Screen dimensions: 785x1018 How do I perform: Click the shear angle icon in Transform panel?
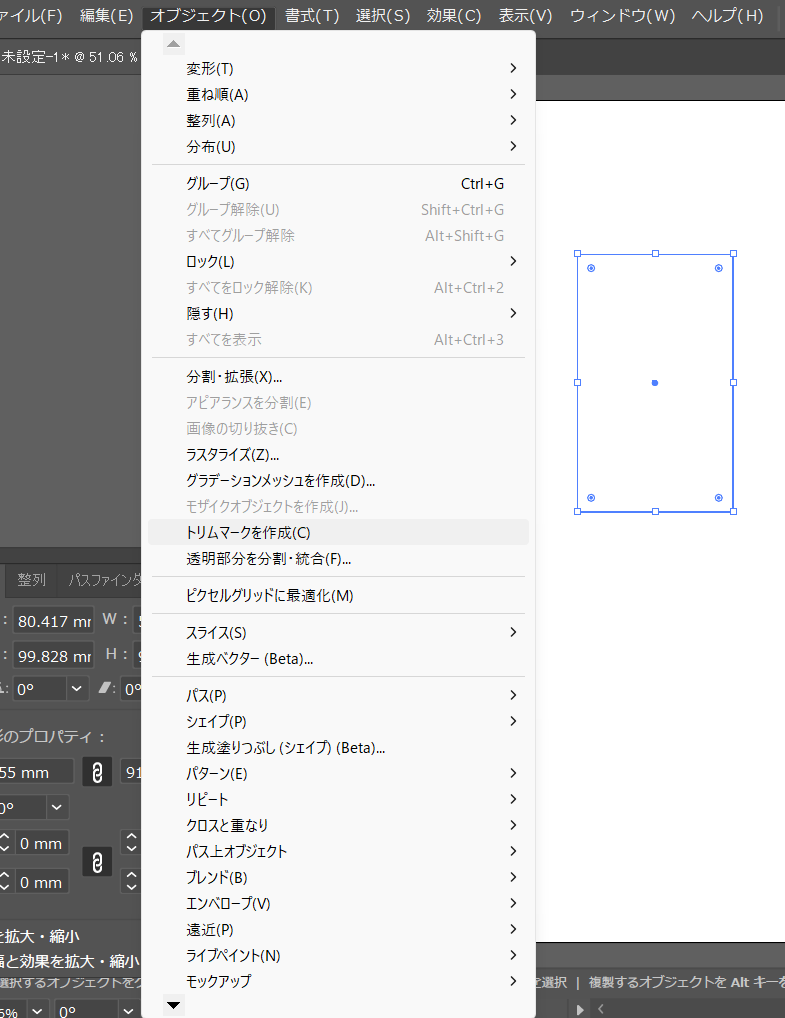click(108, 688)
